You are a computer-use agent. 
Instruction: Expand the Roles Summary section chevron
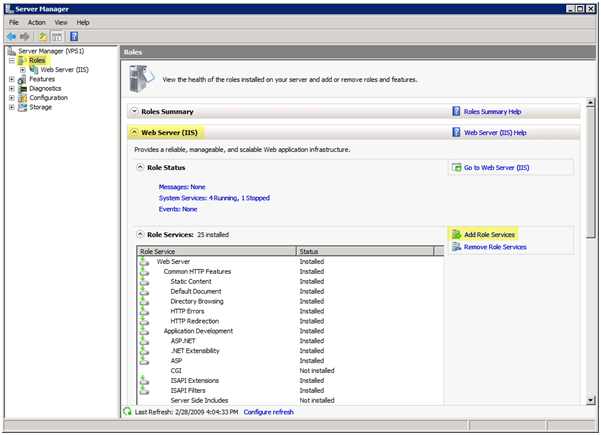[134, 111]
